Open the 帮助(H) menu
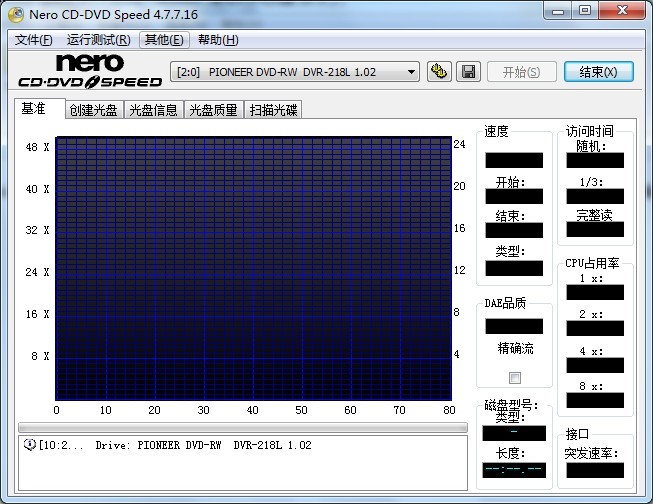 [218, 40]
